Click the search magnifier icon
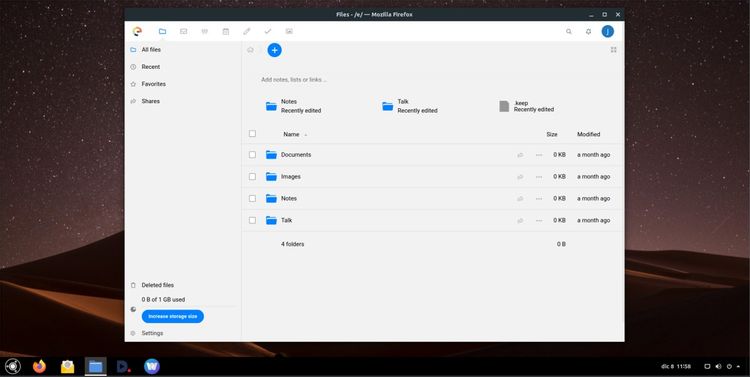The height and width of the screenshot is (377, 750). (x=569, y=32)
